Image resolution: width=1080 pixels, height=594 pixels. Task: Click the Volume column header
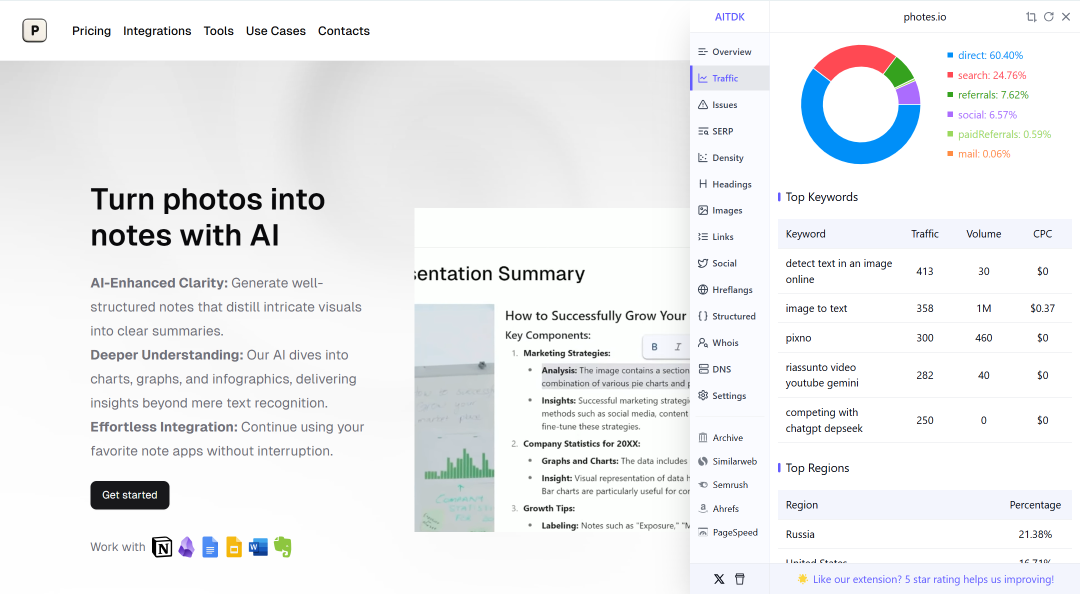click(984, 234)
